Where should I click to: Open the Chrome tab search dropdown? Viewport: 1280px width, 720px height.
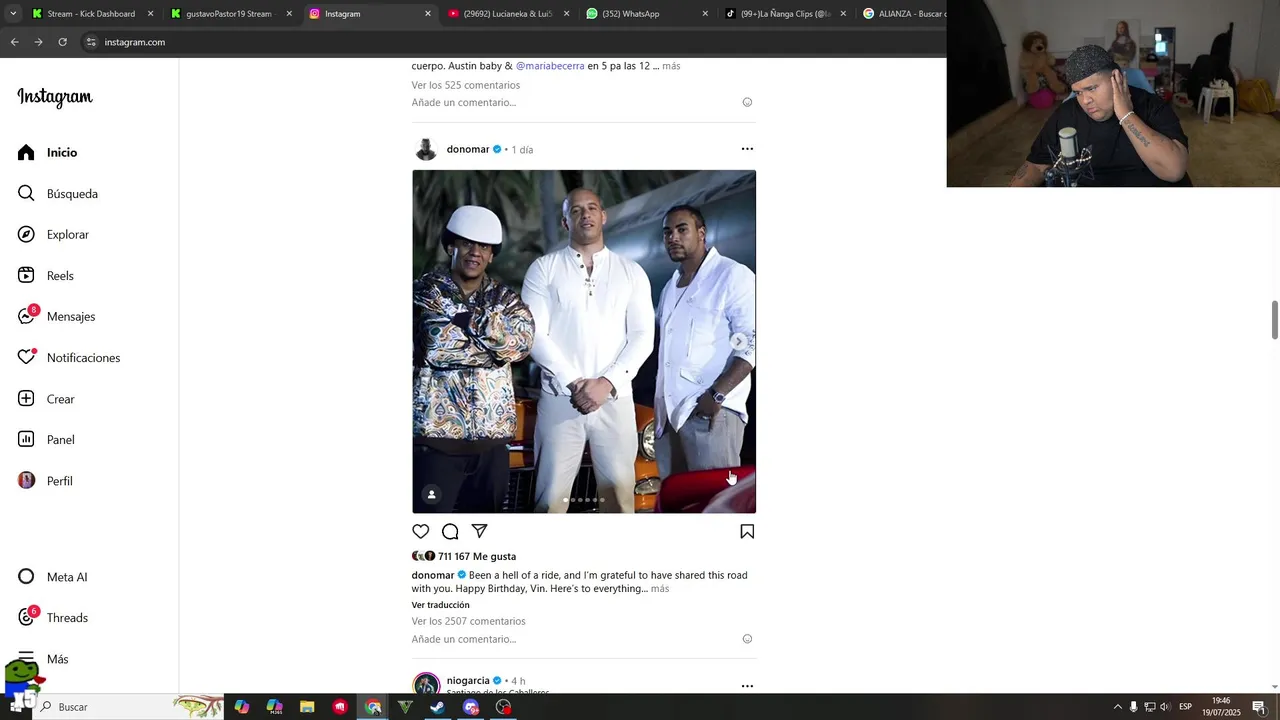pyautogui.click(x=12, y=14)
